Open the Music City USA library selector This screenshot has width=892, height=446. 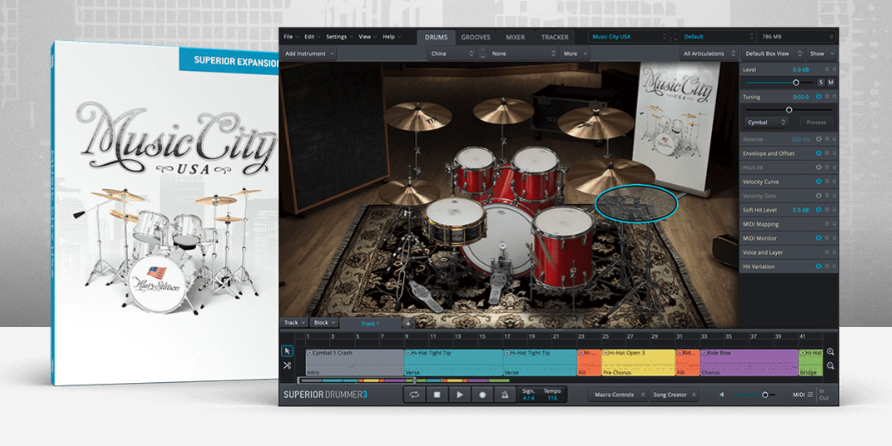[629, 36]
